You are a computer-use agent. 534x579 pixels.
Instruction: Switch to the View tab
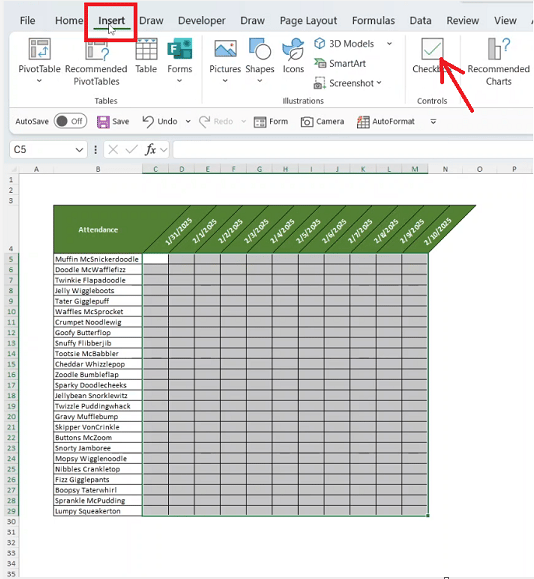[505, 21]
